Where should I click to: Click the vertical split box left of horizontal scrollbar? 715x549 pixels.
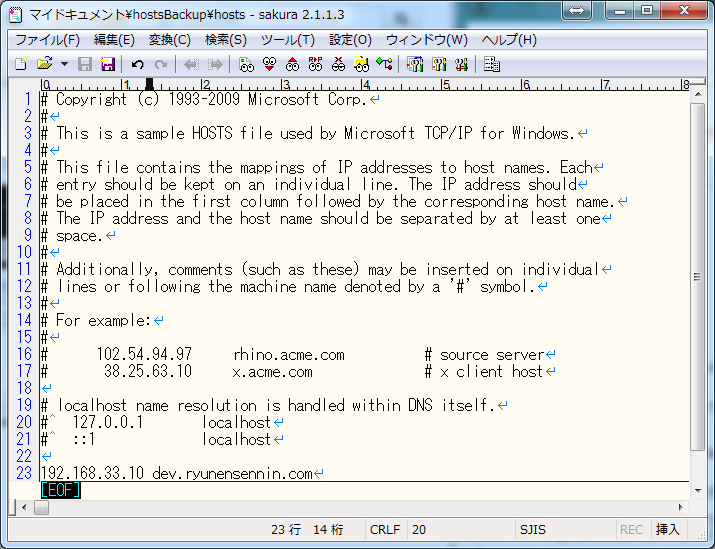coord(12,507)
